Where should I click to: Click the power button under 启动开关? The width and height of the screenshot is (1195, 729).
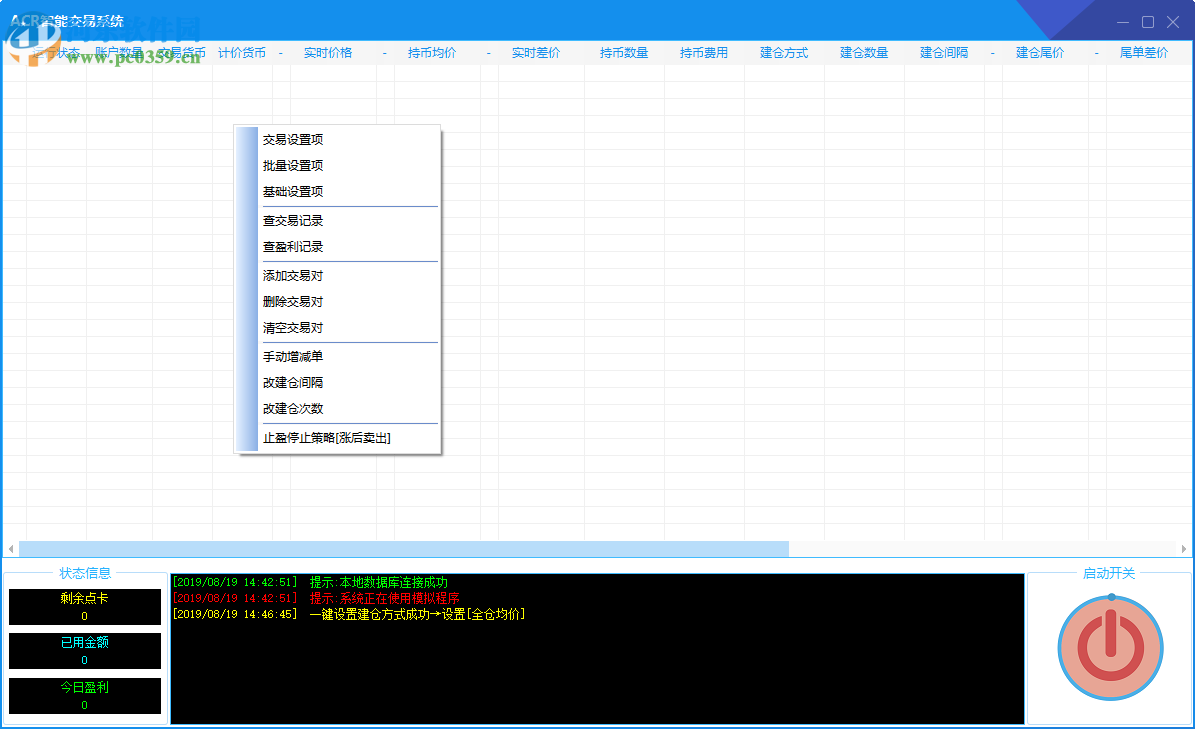pos(1110,648)
